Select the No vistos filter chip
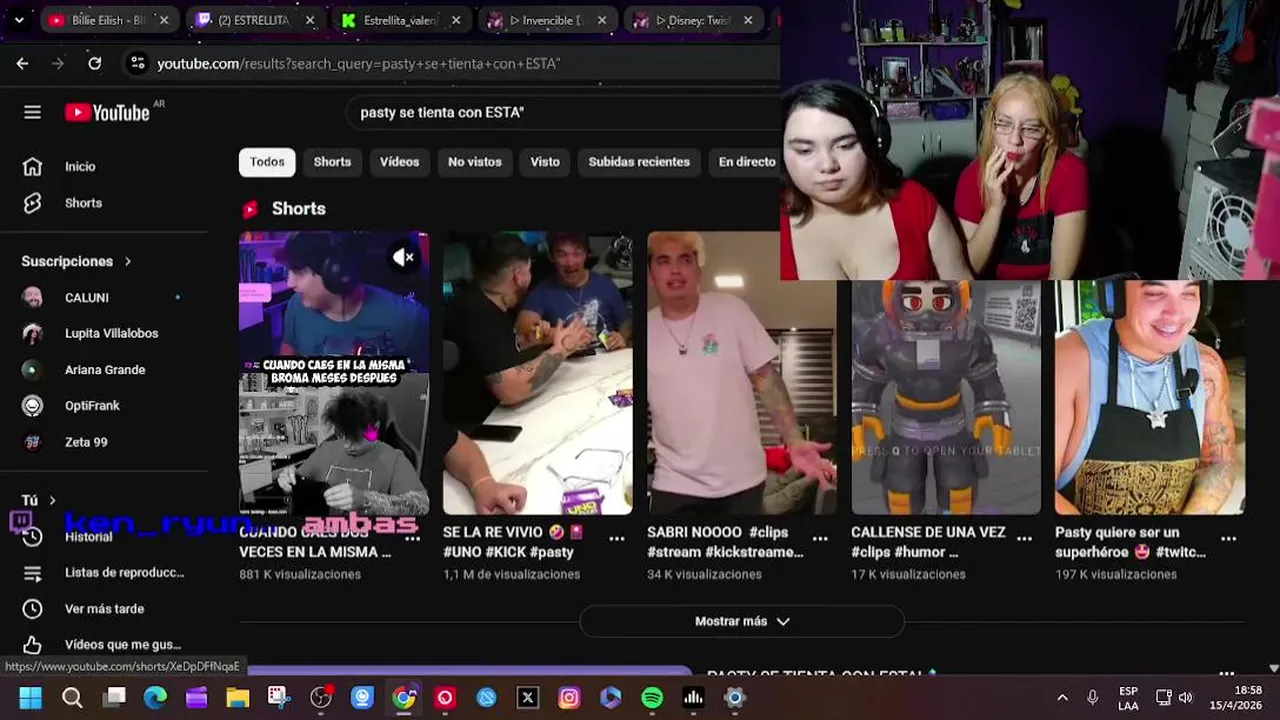The height and width of the screenshot is (720, 1280). 475,162
